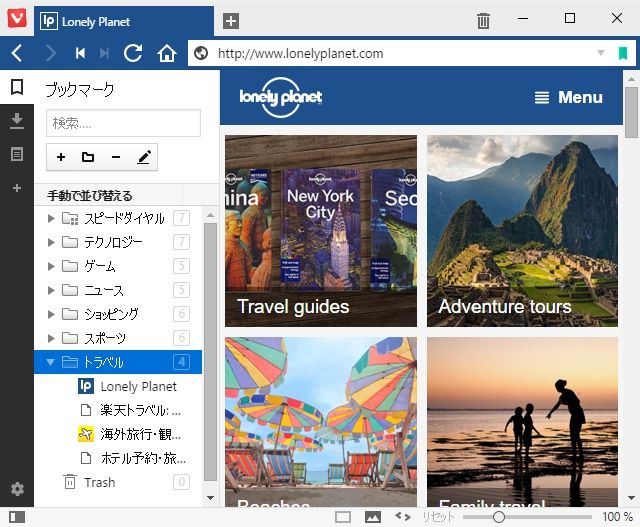Select the Trash folder
This screenshot has width=640, height=527.
pyautogui.click(x=118, y=483)
